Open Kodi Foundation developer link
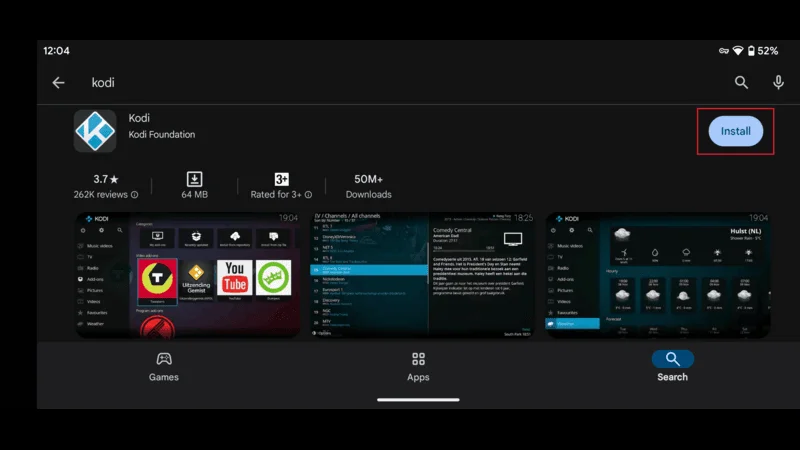800x450 pixels. coord(162,134)
